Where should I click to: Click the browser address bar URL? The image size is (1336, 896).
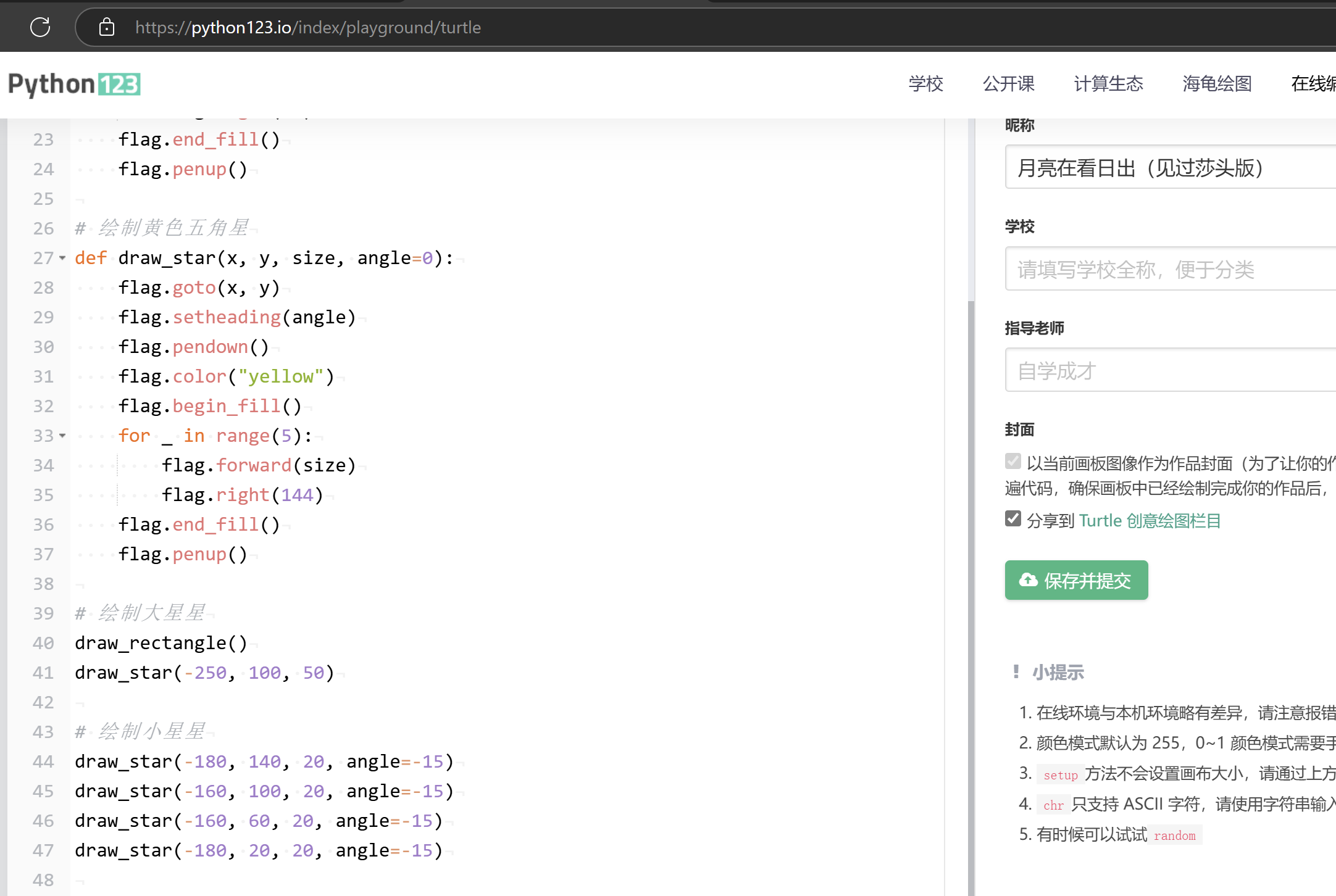tap(307, 27)
